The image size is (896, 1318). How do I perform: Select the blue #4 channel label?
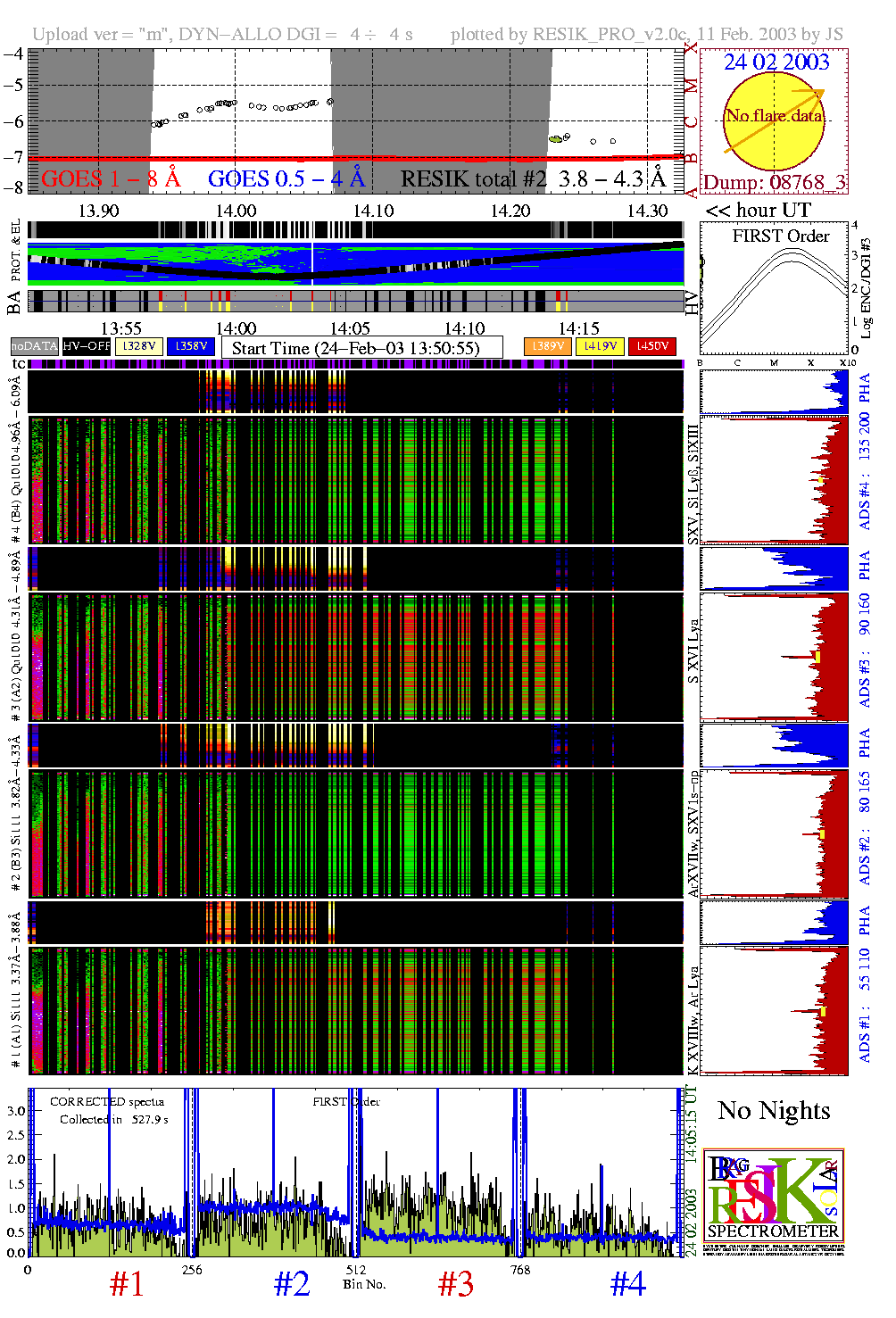point(627,1285)
